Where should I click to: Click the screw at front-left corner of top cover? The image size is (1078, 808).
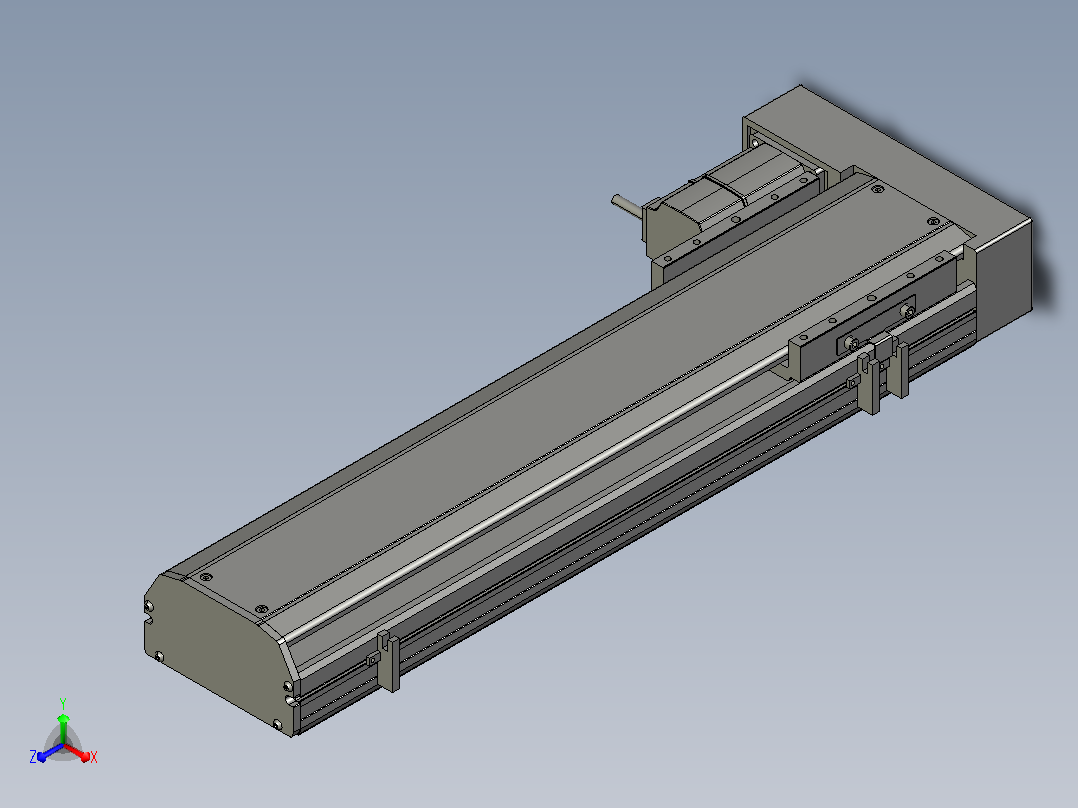pyautogui.click(x=204, y=578)
